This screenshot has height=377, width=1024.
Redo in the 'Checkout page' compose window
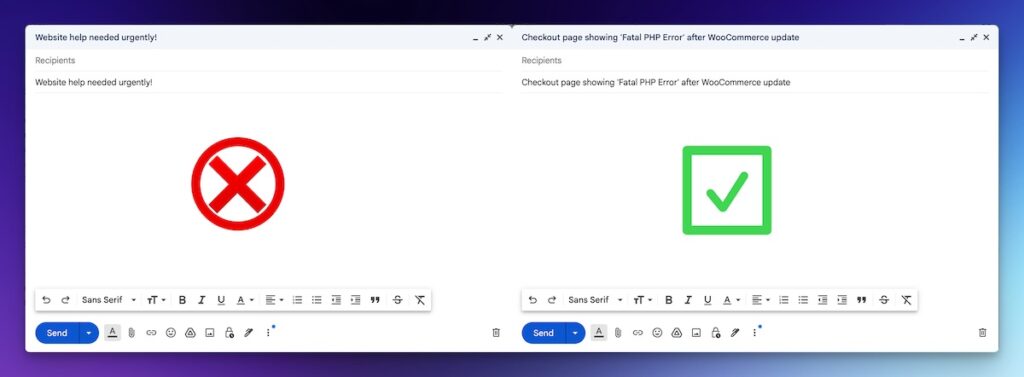[x=552, y=300]
